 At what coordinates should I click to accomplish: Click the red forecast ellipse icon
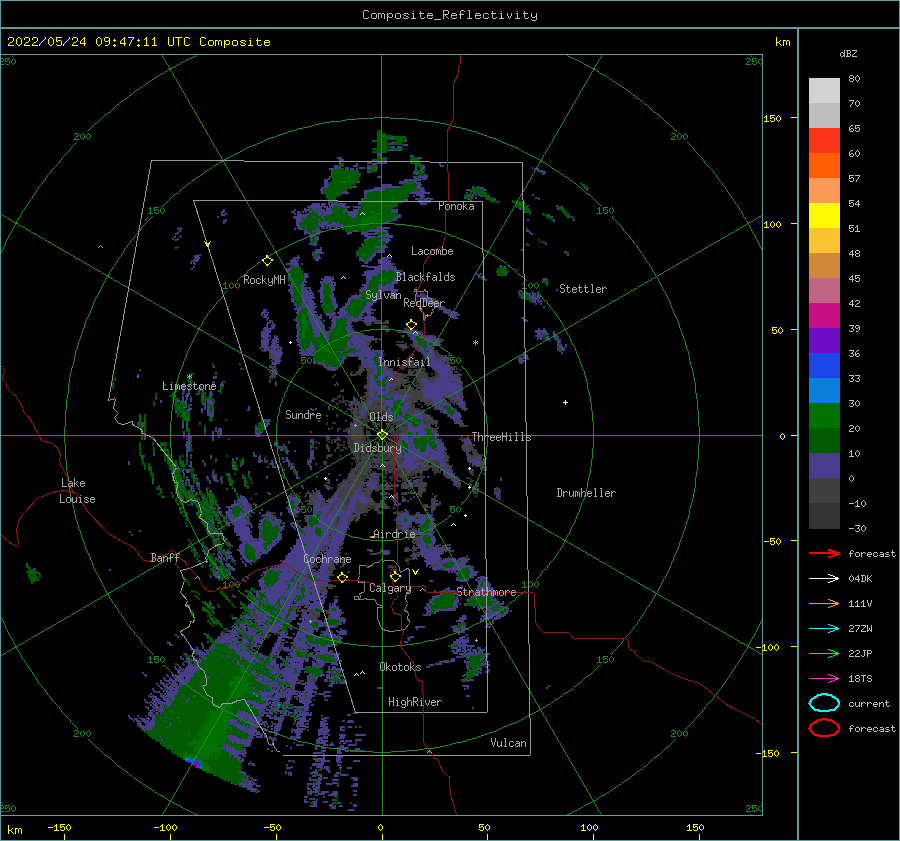pyautogui.click(x=824, y=728)
